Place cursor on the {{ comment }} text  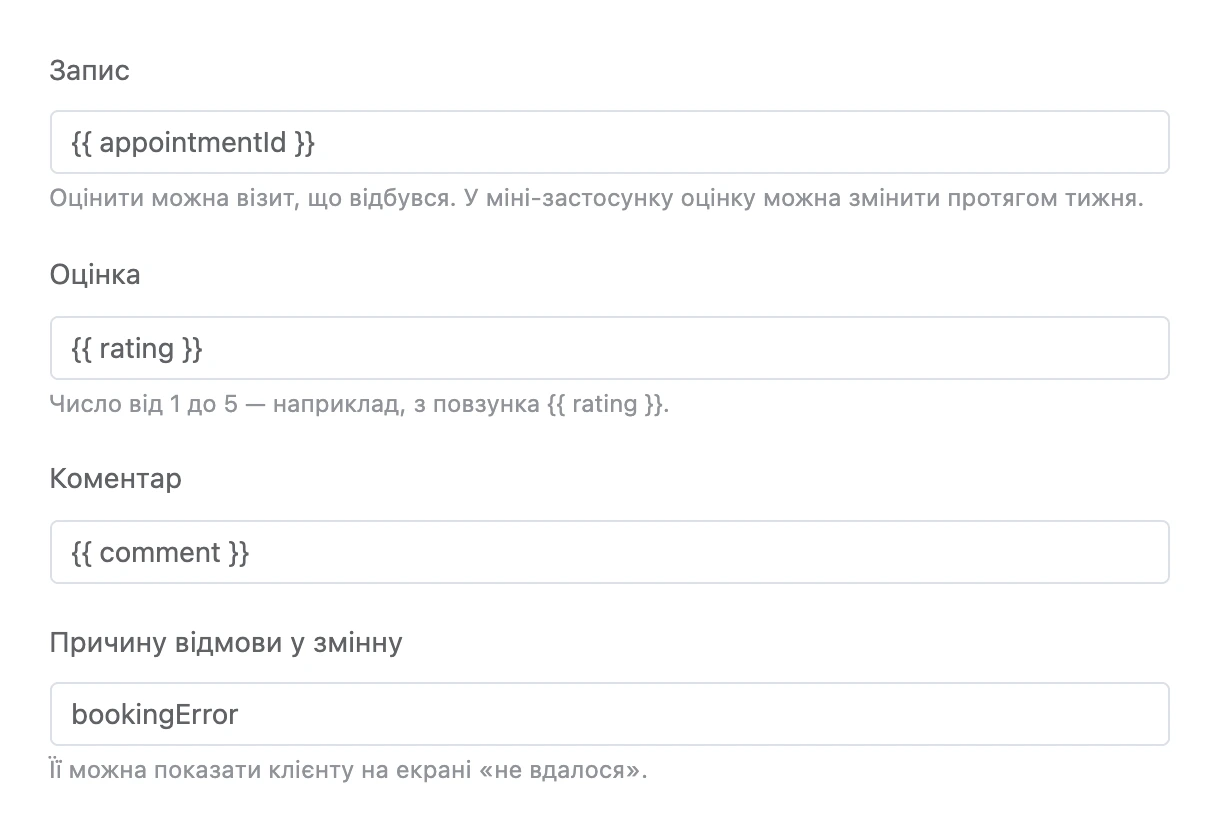[161, 553]
